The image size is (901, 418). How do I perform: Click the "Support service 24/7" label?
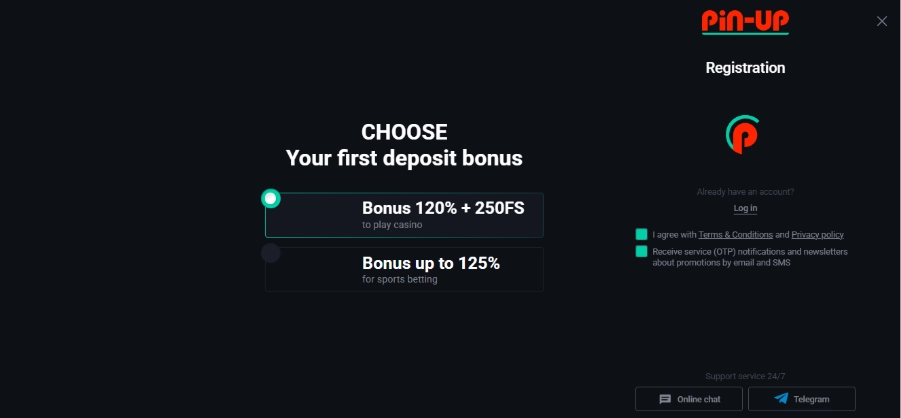(745, 376)
